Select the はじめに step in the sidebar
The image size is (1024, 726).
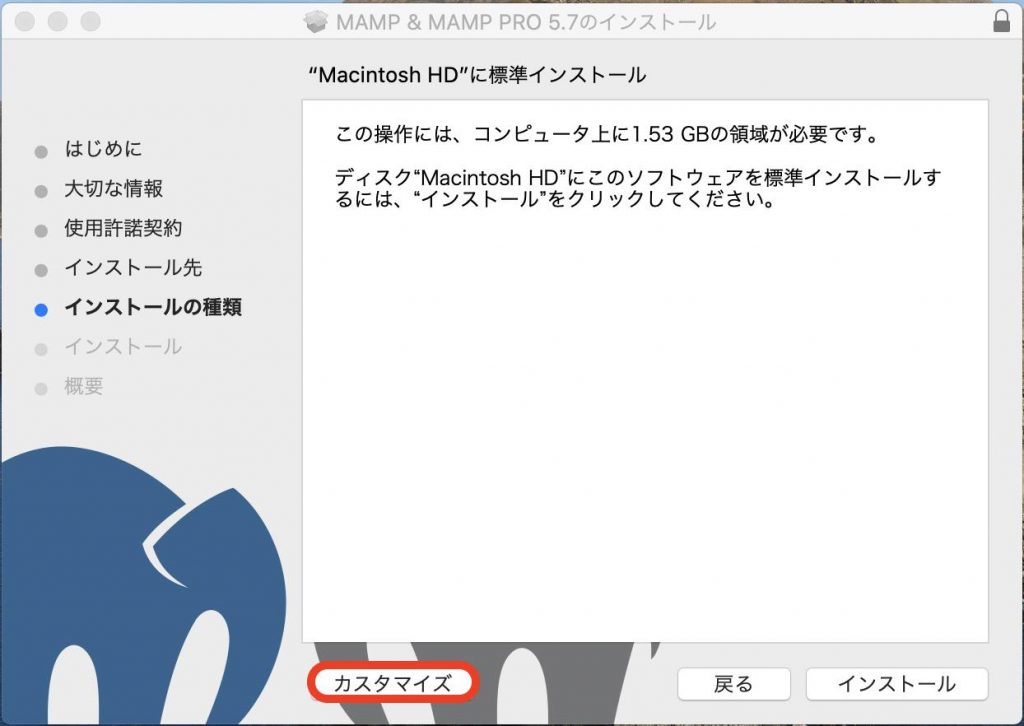point(103,149)
